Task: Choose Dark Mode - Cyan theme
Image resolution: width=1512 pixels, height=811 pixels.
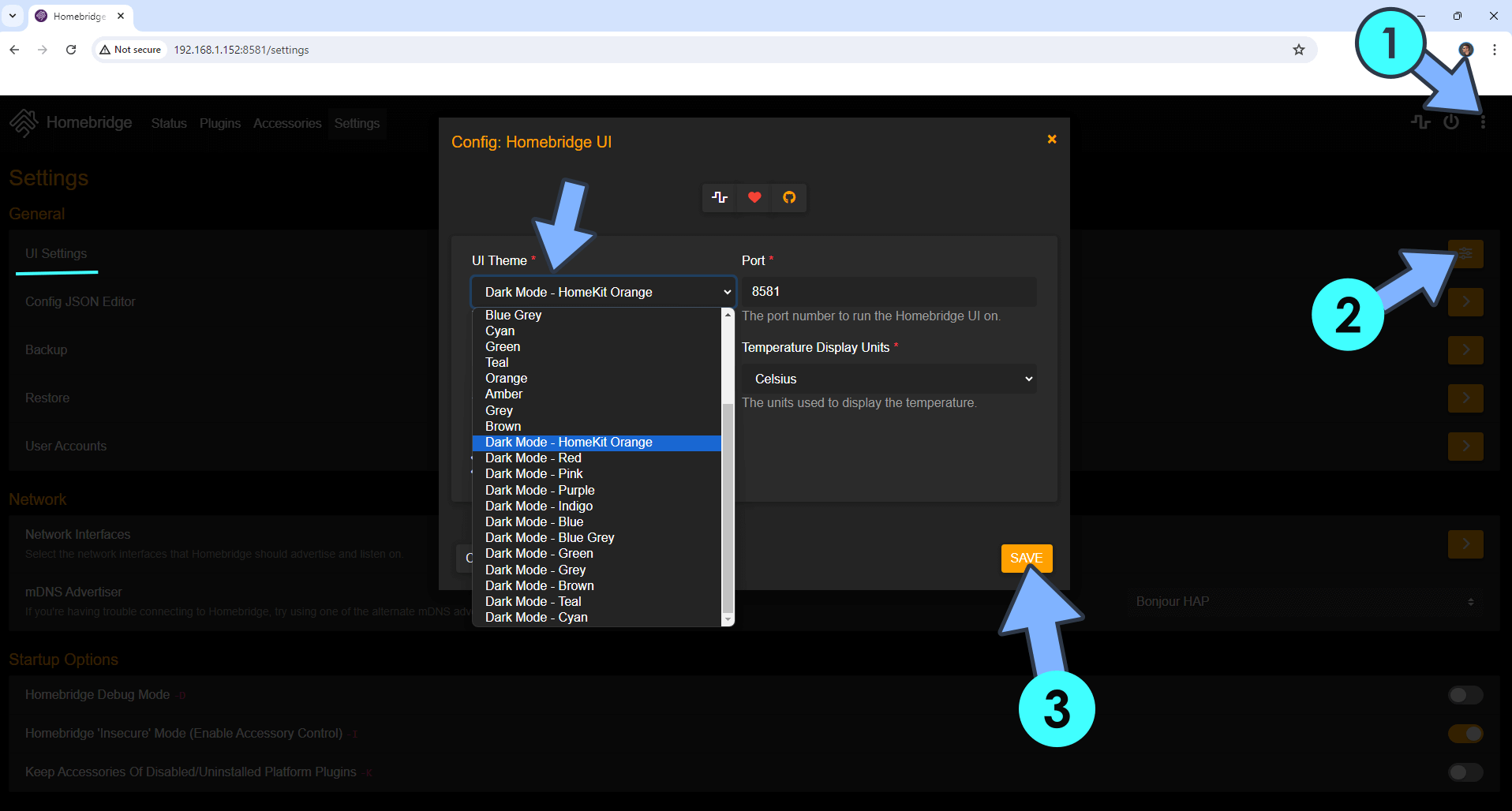Action: point(597,618)
